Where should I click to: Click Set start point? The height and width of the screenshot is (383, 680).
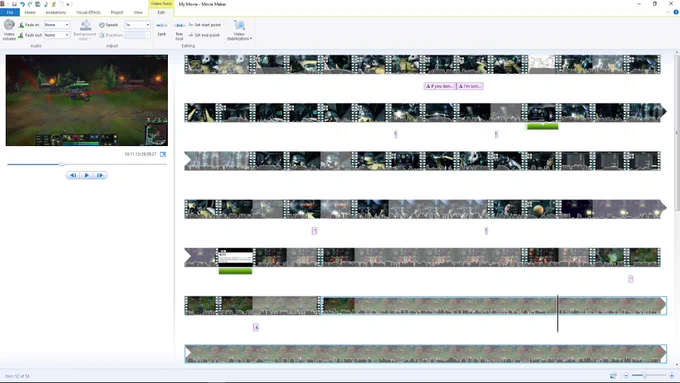[x=205, y=25]
